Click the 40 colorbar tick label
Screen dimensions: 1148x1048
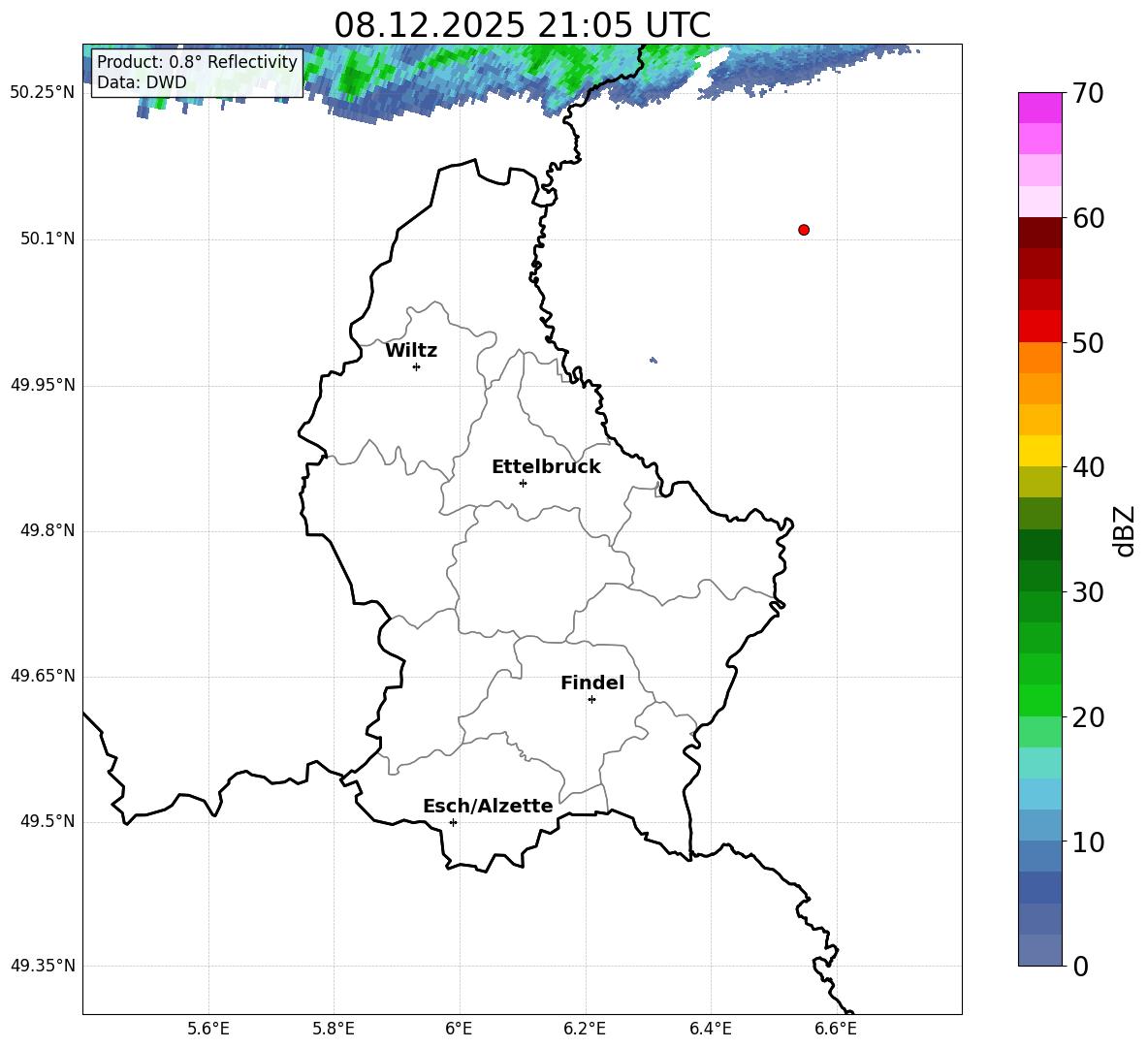click(x=1088, y=467)
